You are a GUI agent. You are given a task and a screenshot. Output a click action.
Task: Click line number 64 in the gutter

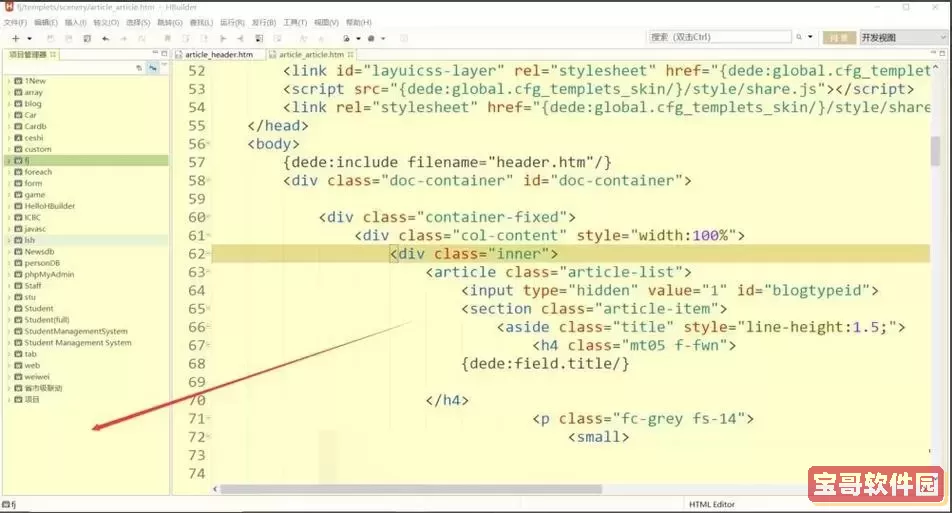[x=197, y=290]
